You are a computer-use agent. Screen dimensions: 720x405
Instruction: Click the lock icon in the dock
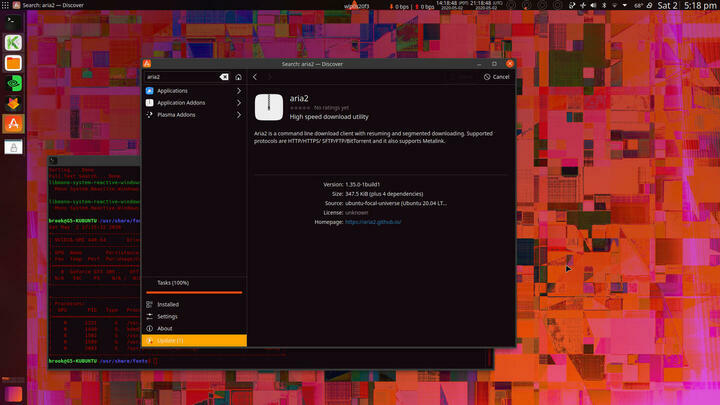pyautogui.click(x=13, y=147)
